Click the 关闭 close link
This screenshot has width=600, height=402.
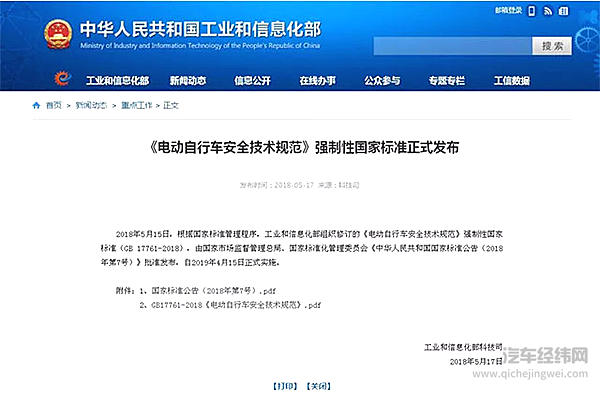point(319,386)
